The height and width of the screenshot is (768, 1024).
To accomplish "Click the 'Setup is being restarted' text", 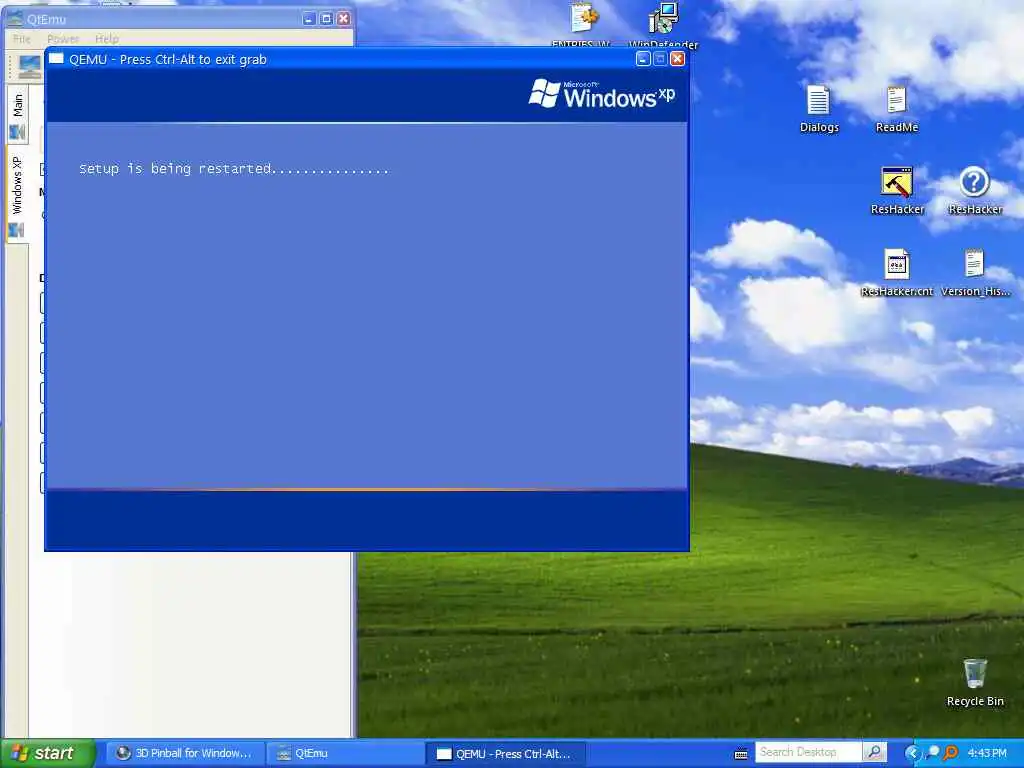I will click(233, 168).
